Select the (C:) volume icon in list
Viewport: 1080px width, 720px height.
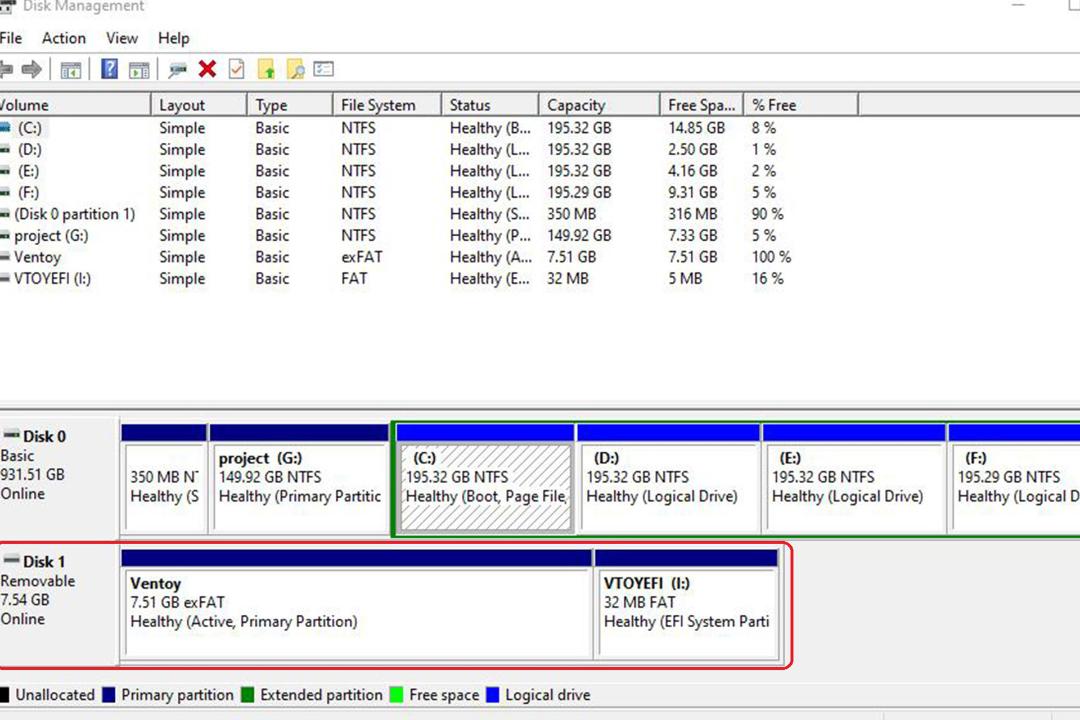[x=6, y=127]
